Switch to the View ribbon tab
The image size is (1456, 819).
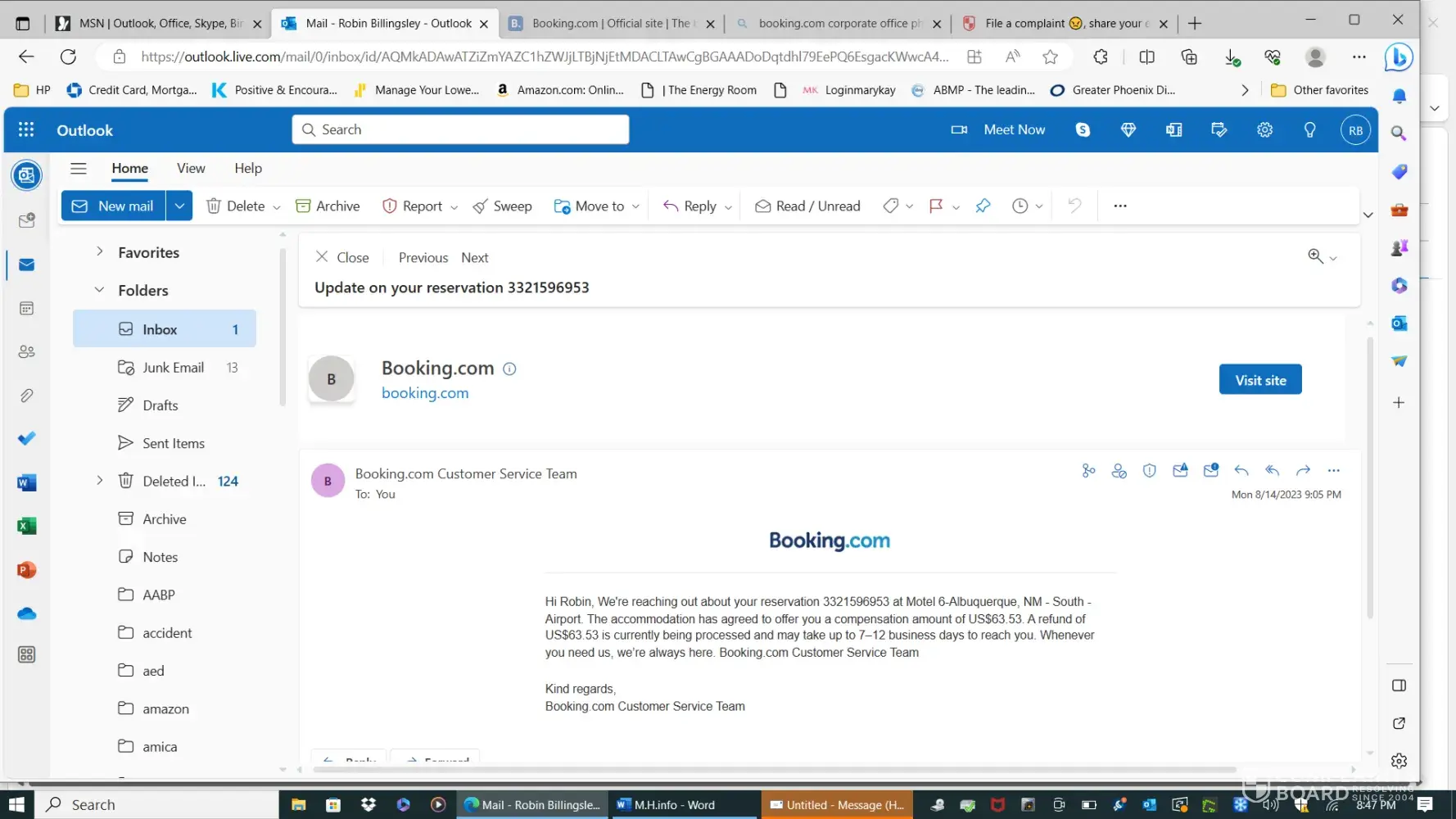pyautogui.click(x=191, y=169)
